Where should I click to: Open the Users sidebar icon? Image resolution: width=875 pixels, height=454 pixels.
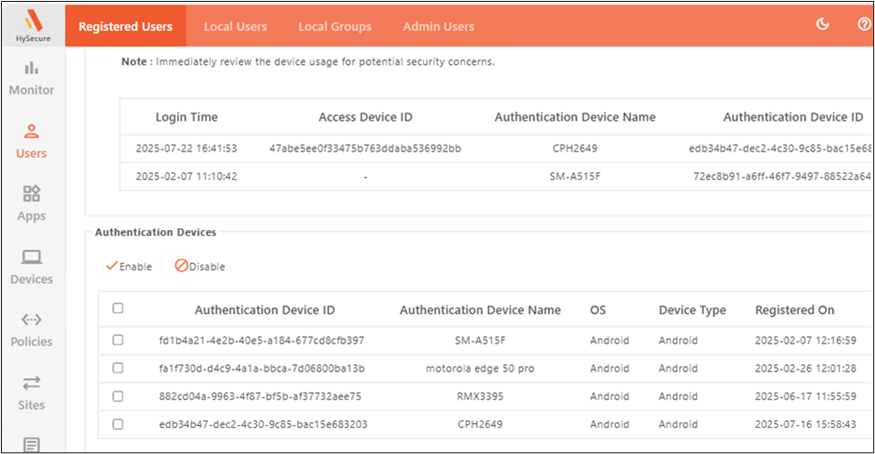32,141
